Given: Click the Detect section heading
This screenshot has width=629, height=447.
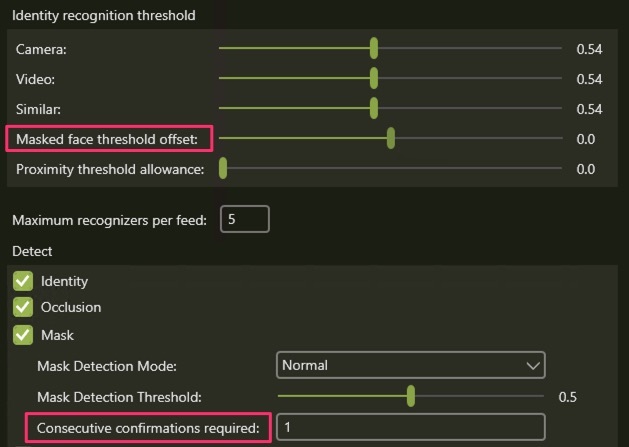Looking at the screenshot, I should click(32, 250).
